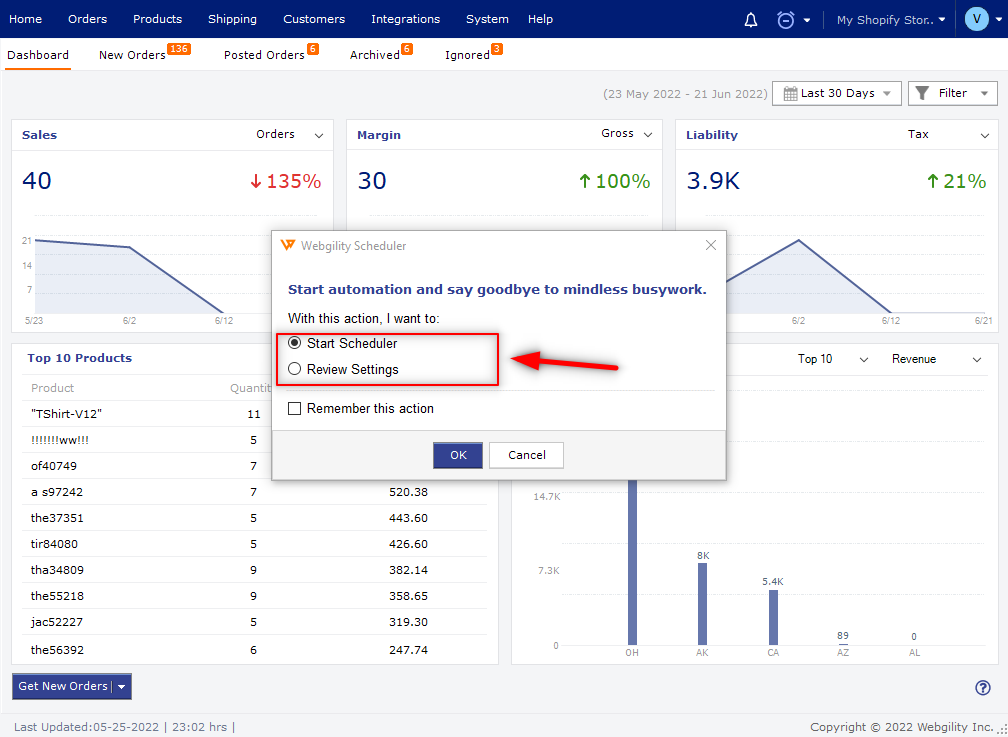
Task: Expand the Get New Orders arrow
Action: click(122, 687)
